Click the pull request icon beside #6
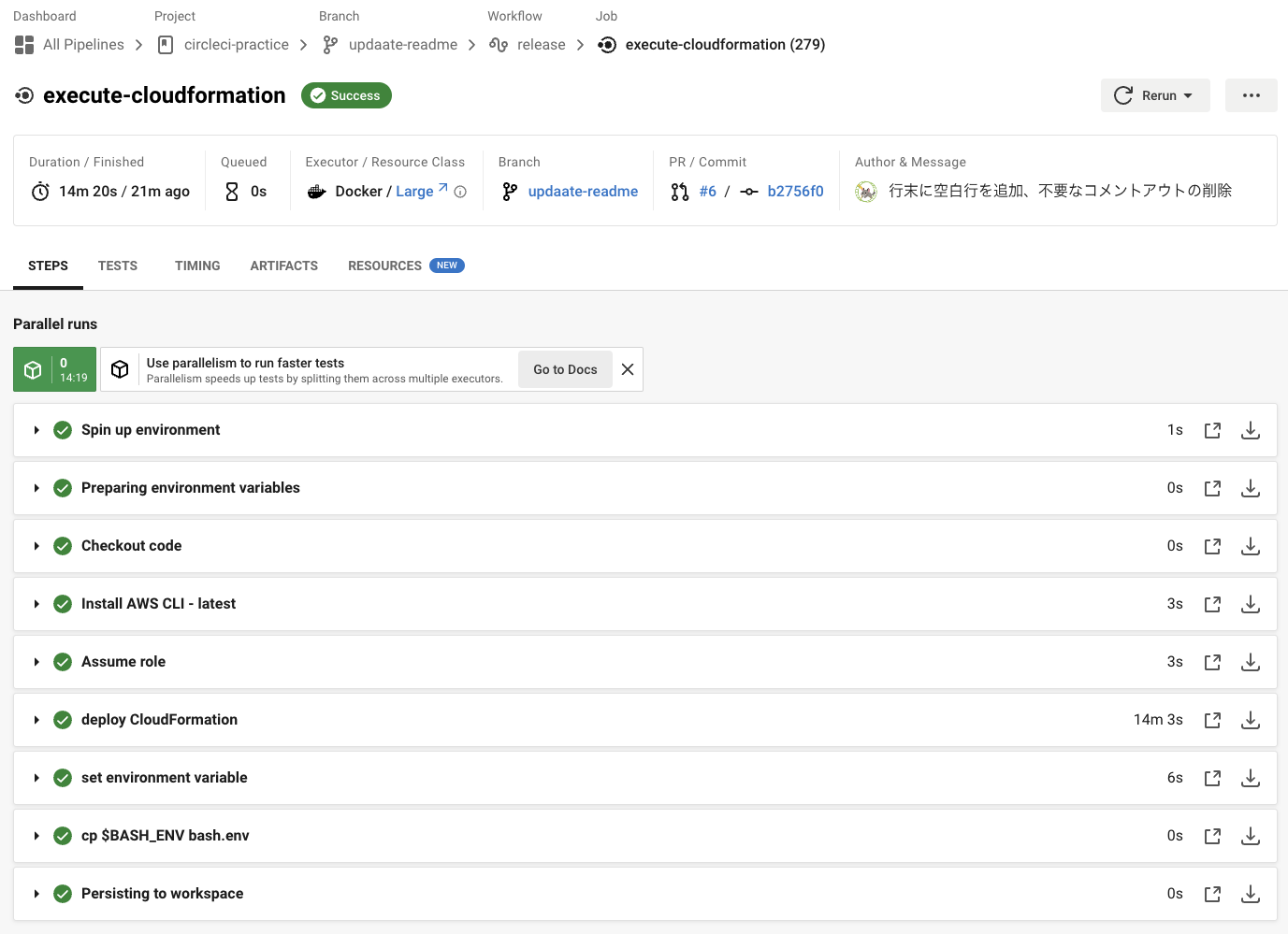 tap(680, 191)
